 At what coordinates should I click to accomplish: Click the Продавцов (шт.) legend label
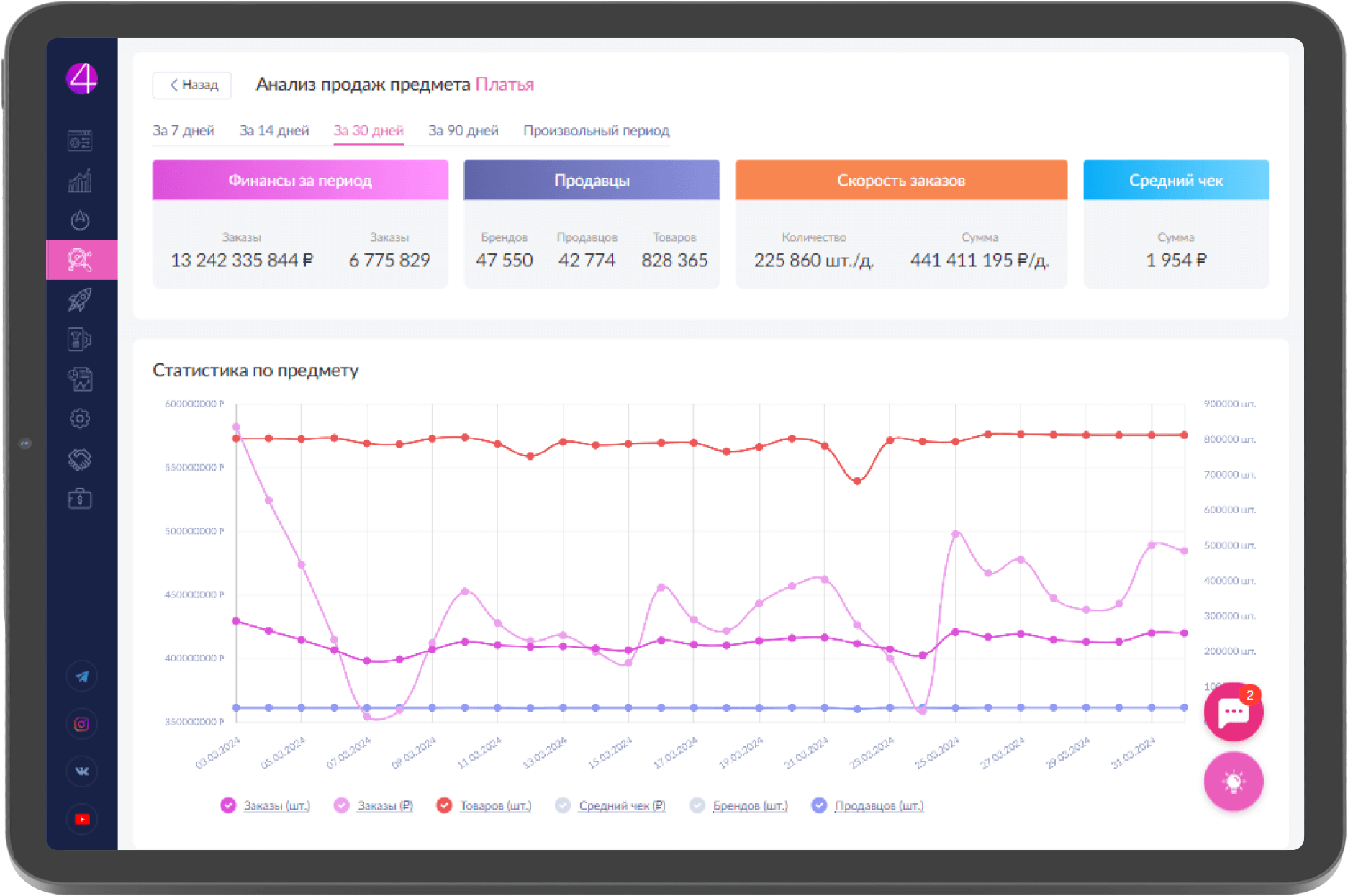pos(879,805)
